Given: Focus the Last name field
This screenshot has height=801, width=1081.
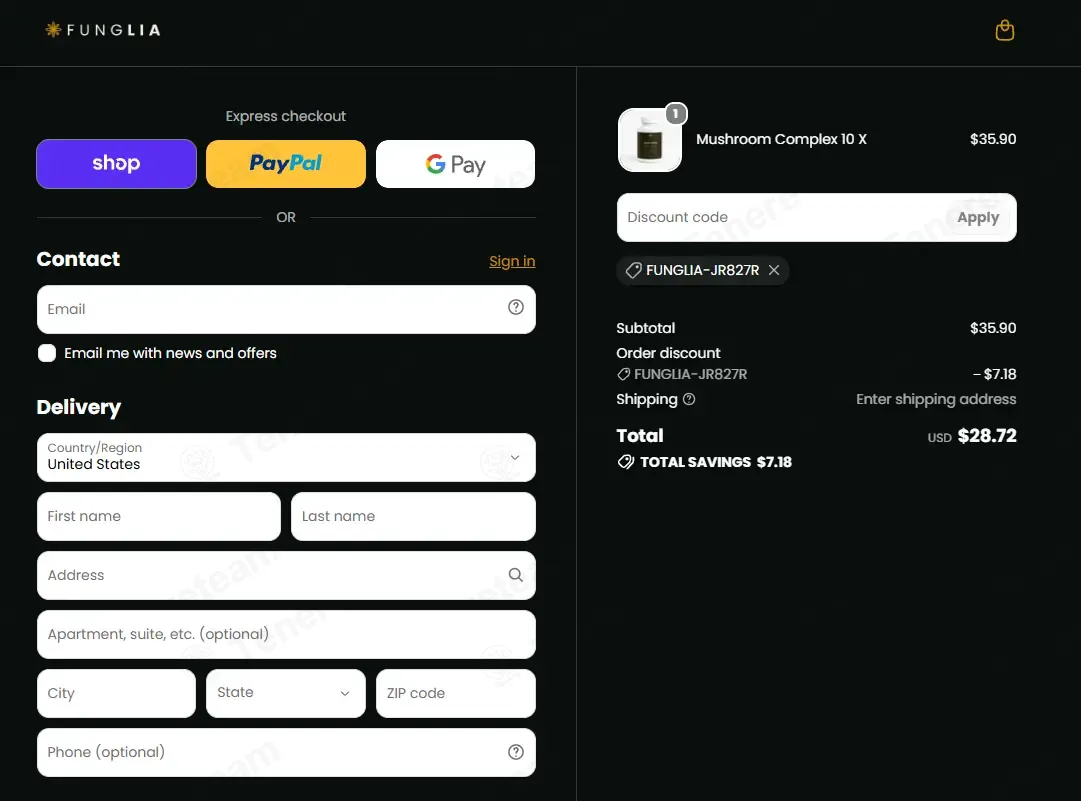Looking at the screenshot, I should 413,516.
